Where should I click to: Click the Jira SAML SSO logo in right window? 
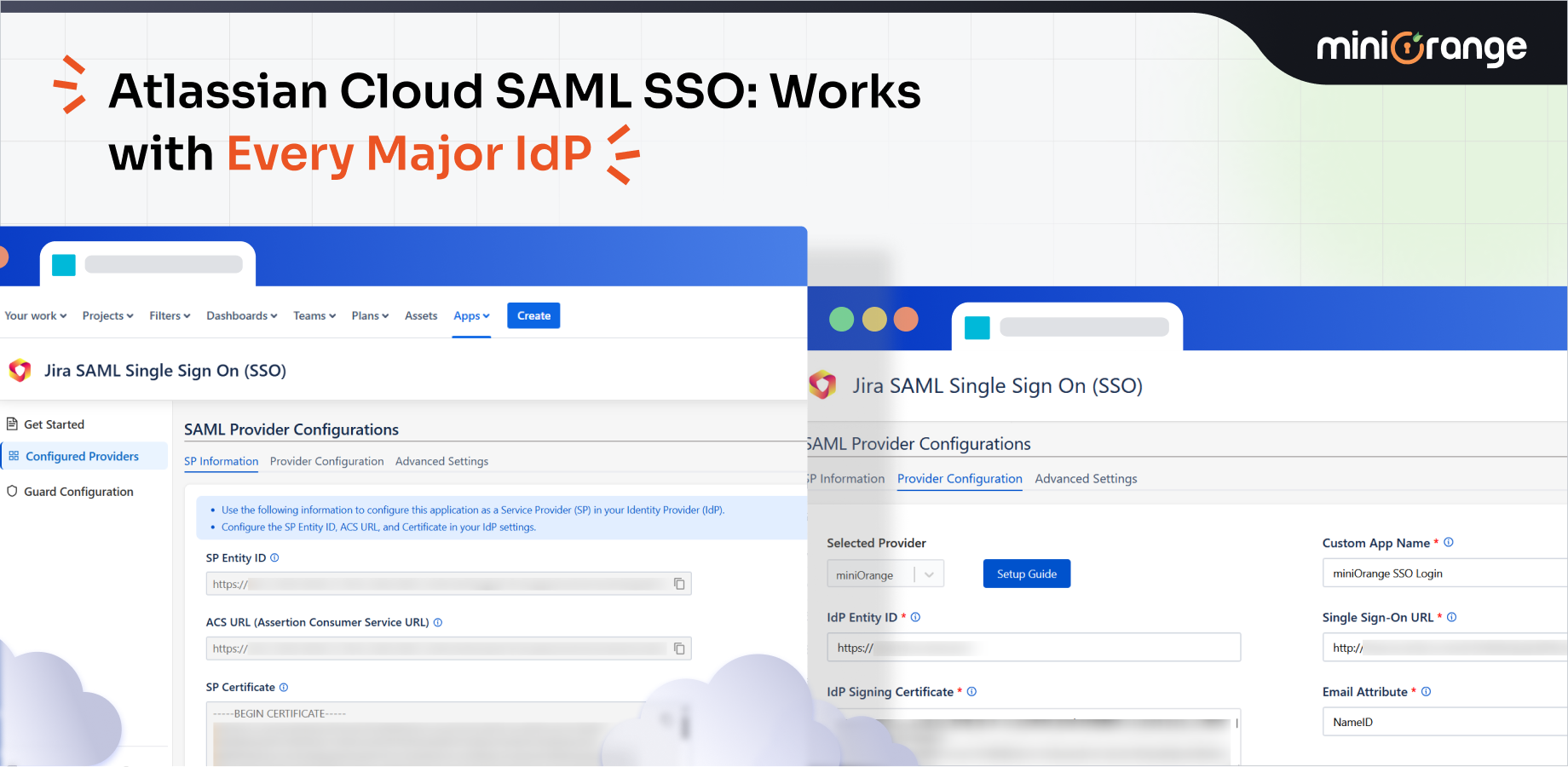point(822,385)
